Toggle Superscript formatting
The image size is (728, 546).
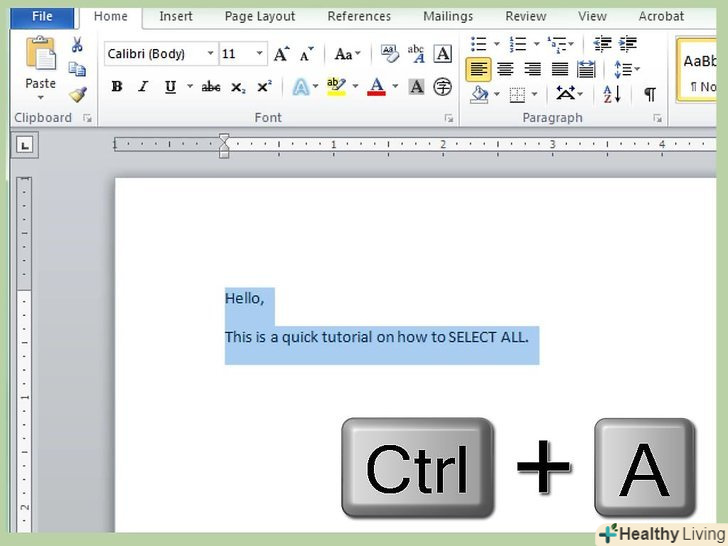pyautogui.click(x=264, y=86)
